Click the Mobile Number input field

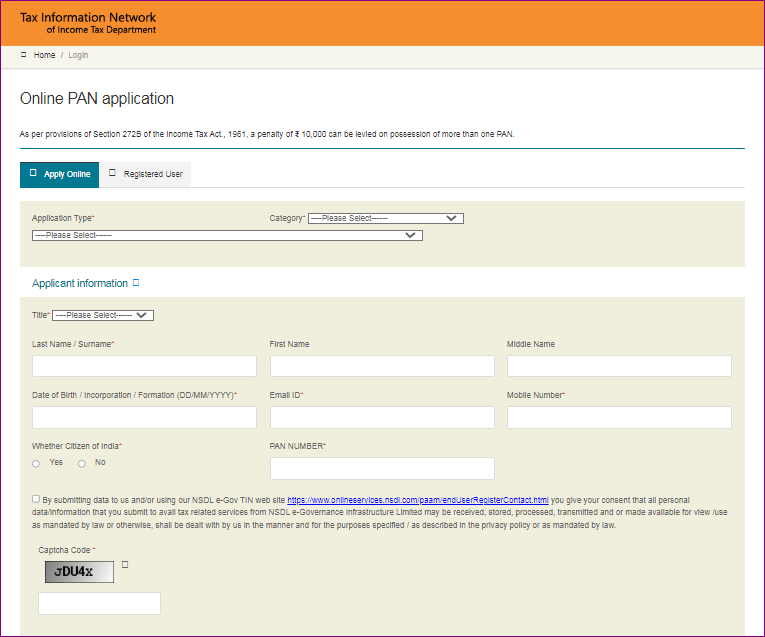tap(619, 417)
